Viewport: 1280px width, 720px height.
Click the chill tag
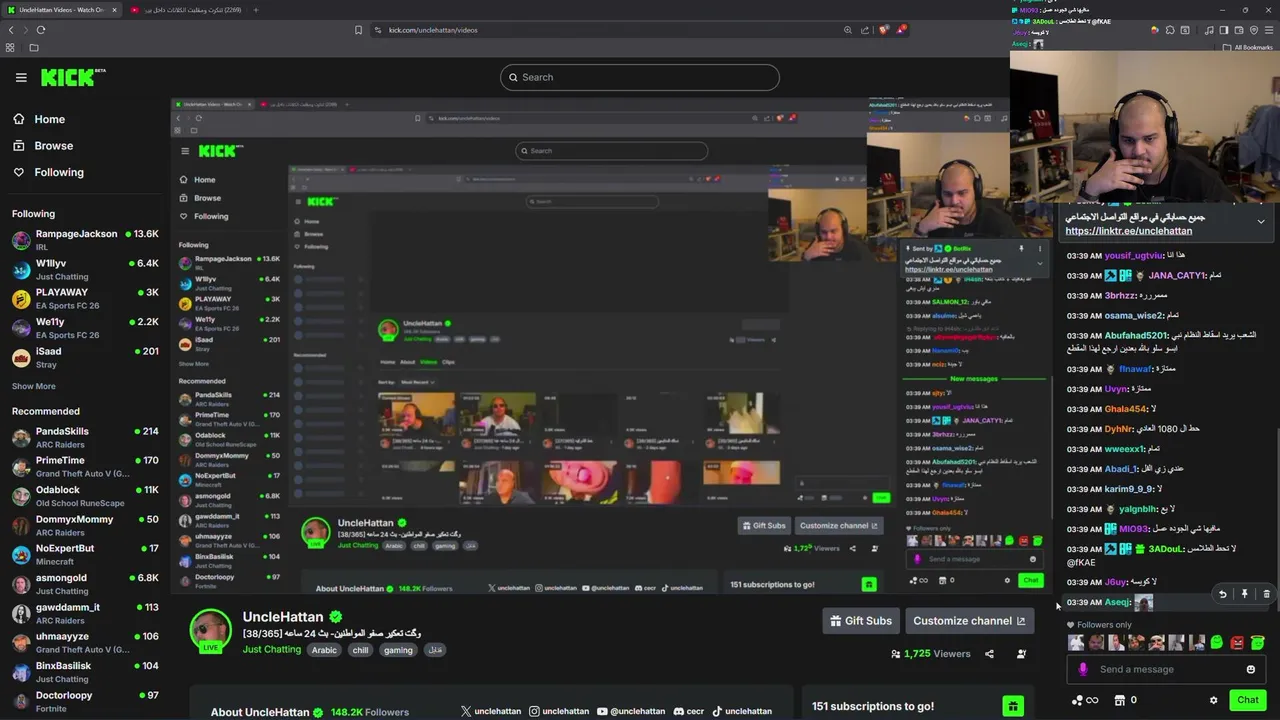[x=360, y=650]
